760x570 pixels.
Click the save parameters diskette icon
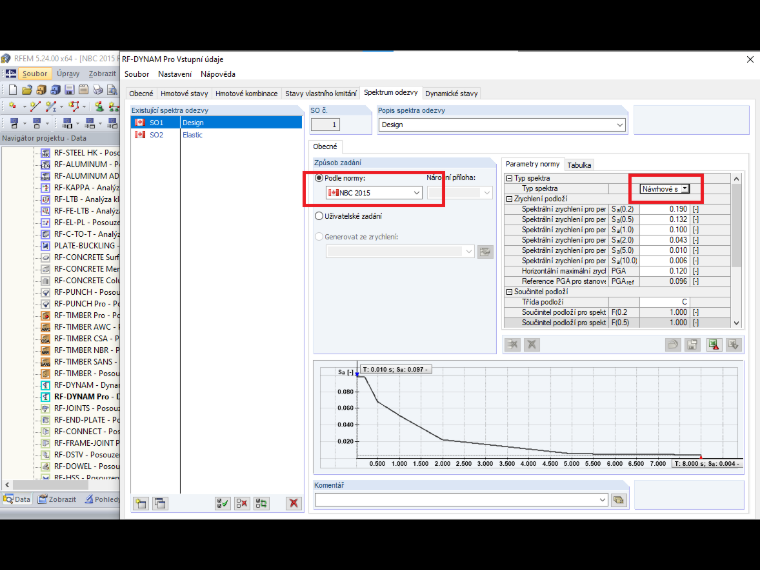pyautogui.click(x=692, y=345)
